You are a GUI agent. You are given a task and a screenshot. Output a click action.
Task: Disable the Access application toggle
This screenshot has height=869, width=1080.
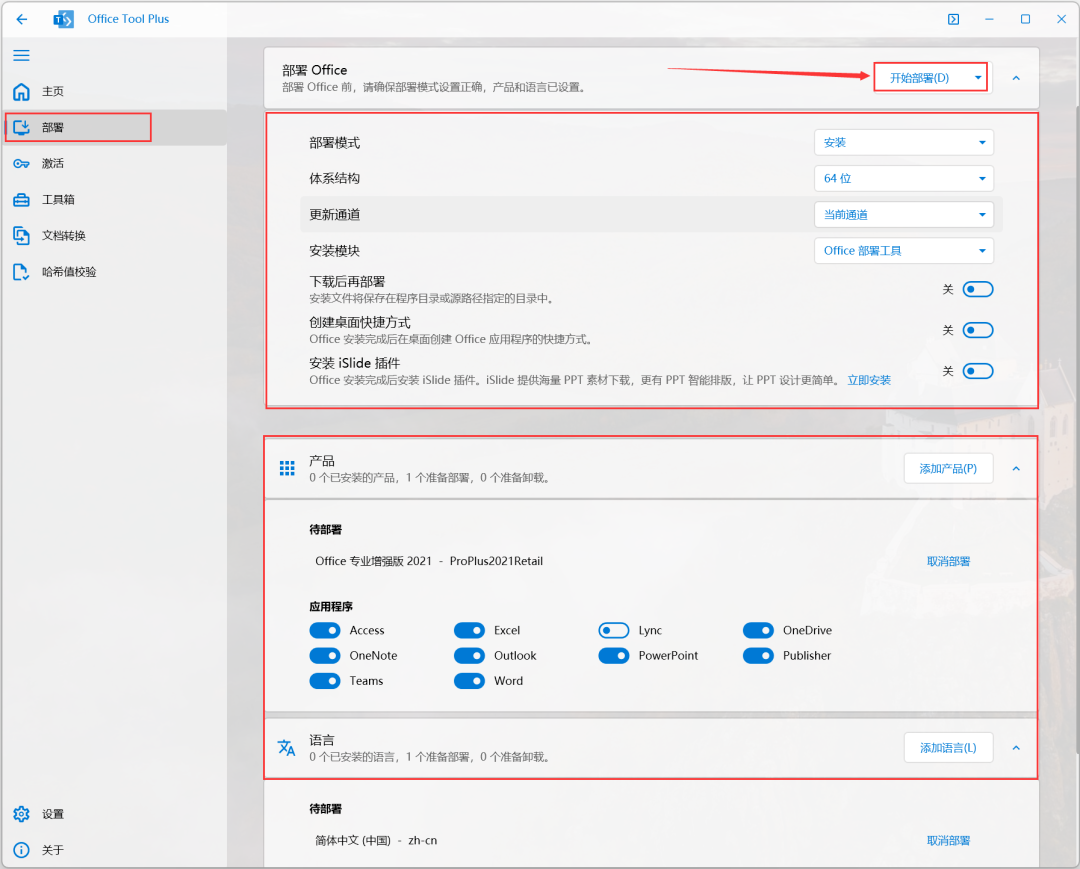pyautogui.click(x=324, y=630)
